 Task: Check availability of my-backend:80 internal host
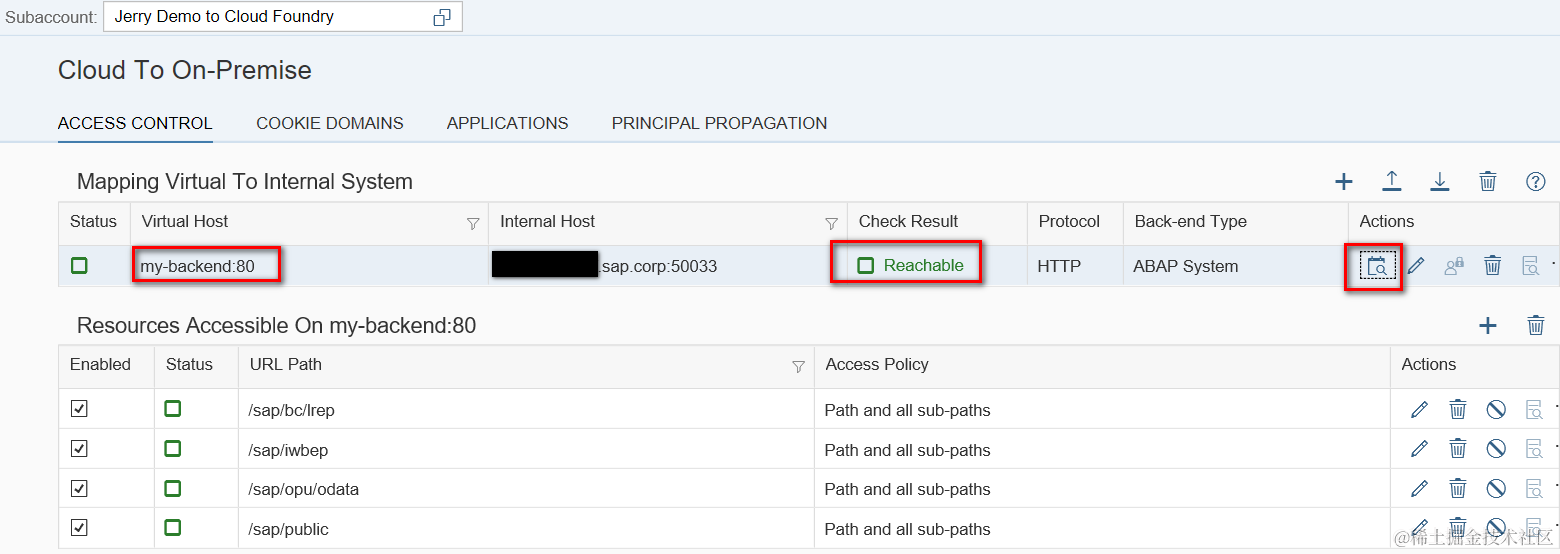[x=1377, y=266]
